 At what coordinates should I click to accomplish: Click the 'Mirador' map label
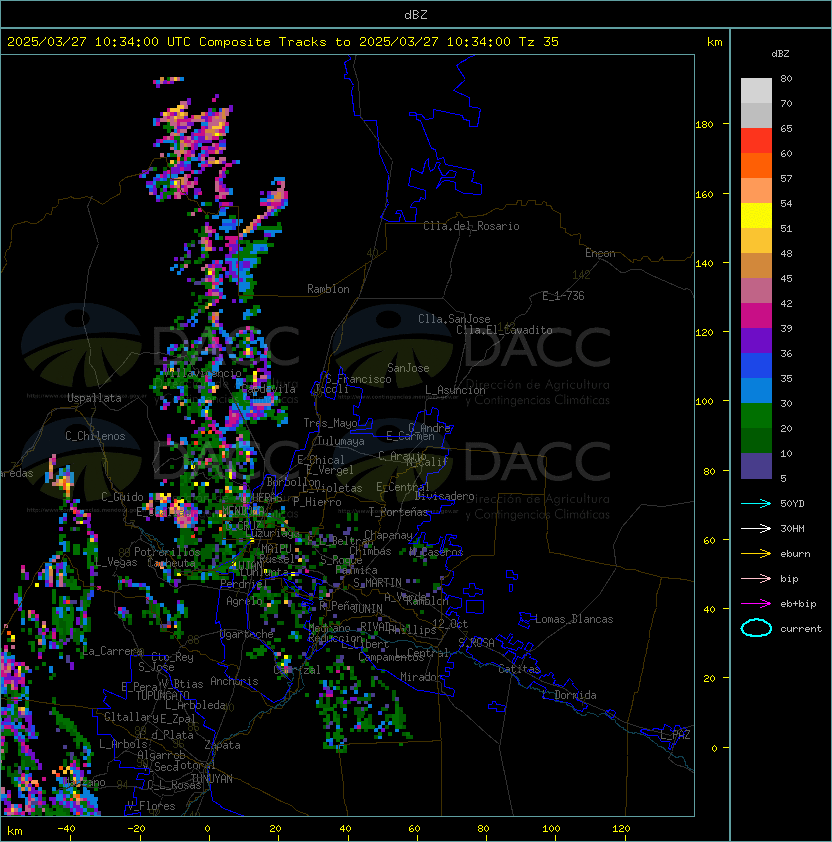(421, 677)
